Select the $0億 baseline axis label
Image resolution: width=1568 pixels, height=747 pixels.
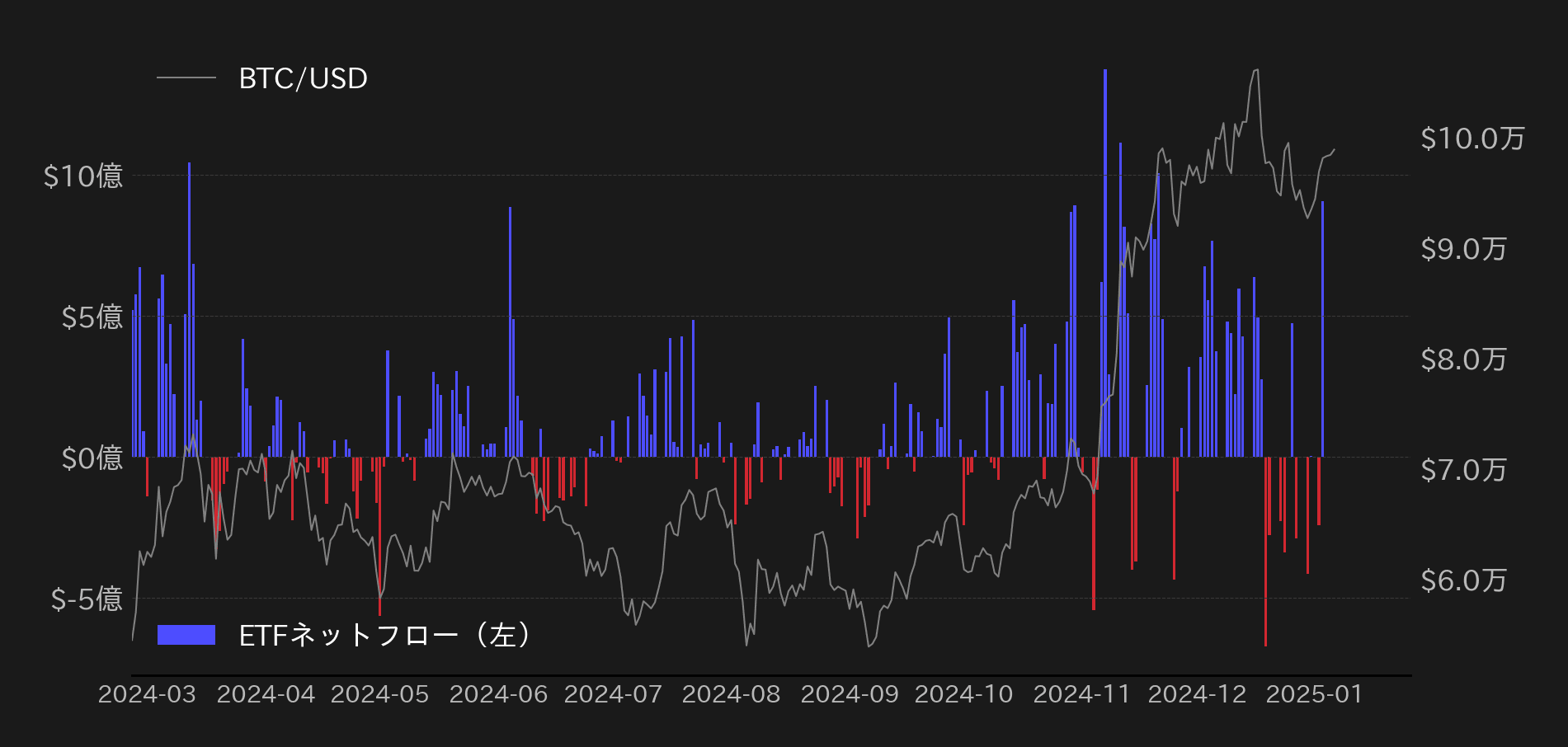click(x=92, y=458)
